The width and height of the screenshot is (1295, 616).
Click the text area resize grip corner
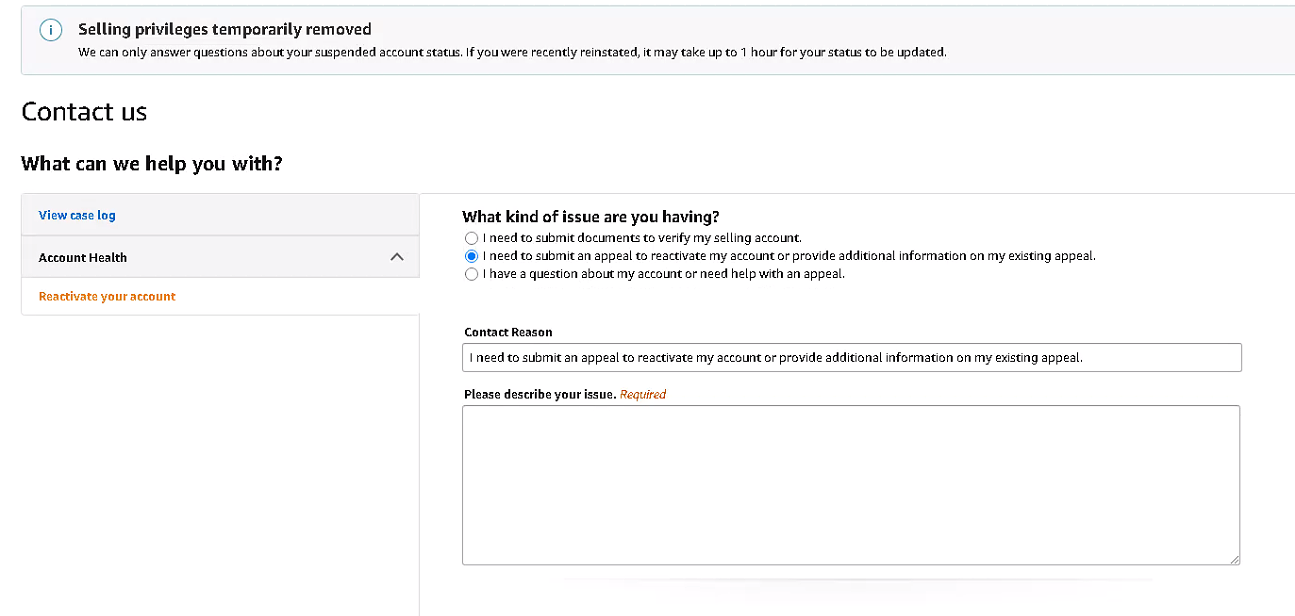point(1234,559)
